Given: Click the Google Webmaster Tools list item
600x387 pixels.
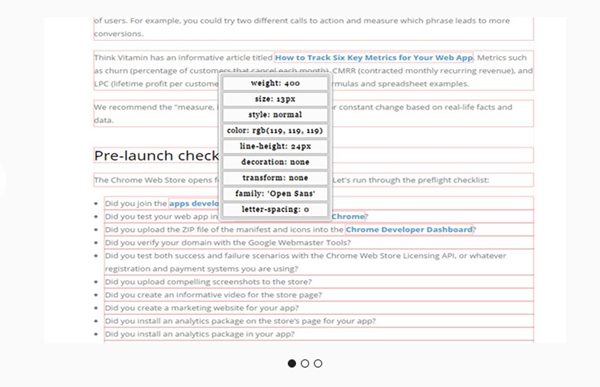Looking at the screenshot, I should tap(228, 242).
